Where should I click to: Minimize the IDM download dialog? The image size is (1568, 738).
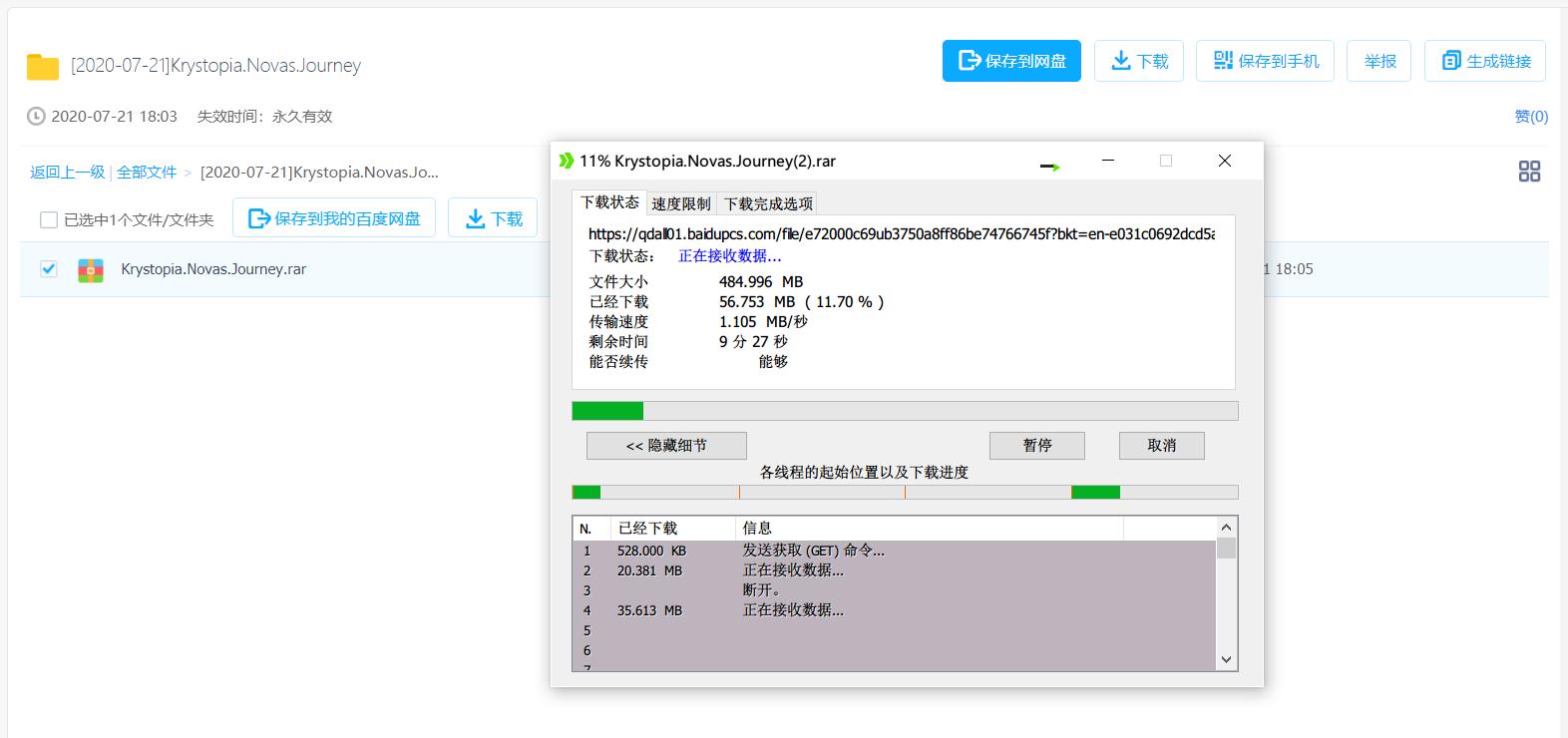pyautogui.click(x=1107, y=161)
